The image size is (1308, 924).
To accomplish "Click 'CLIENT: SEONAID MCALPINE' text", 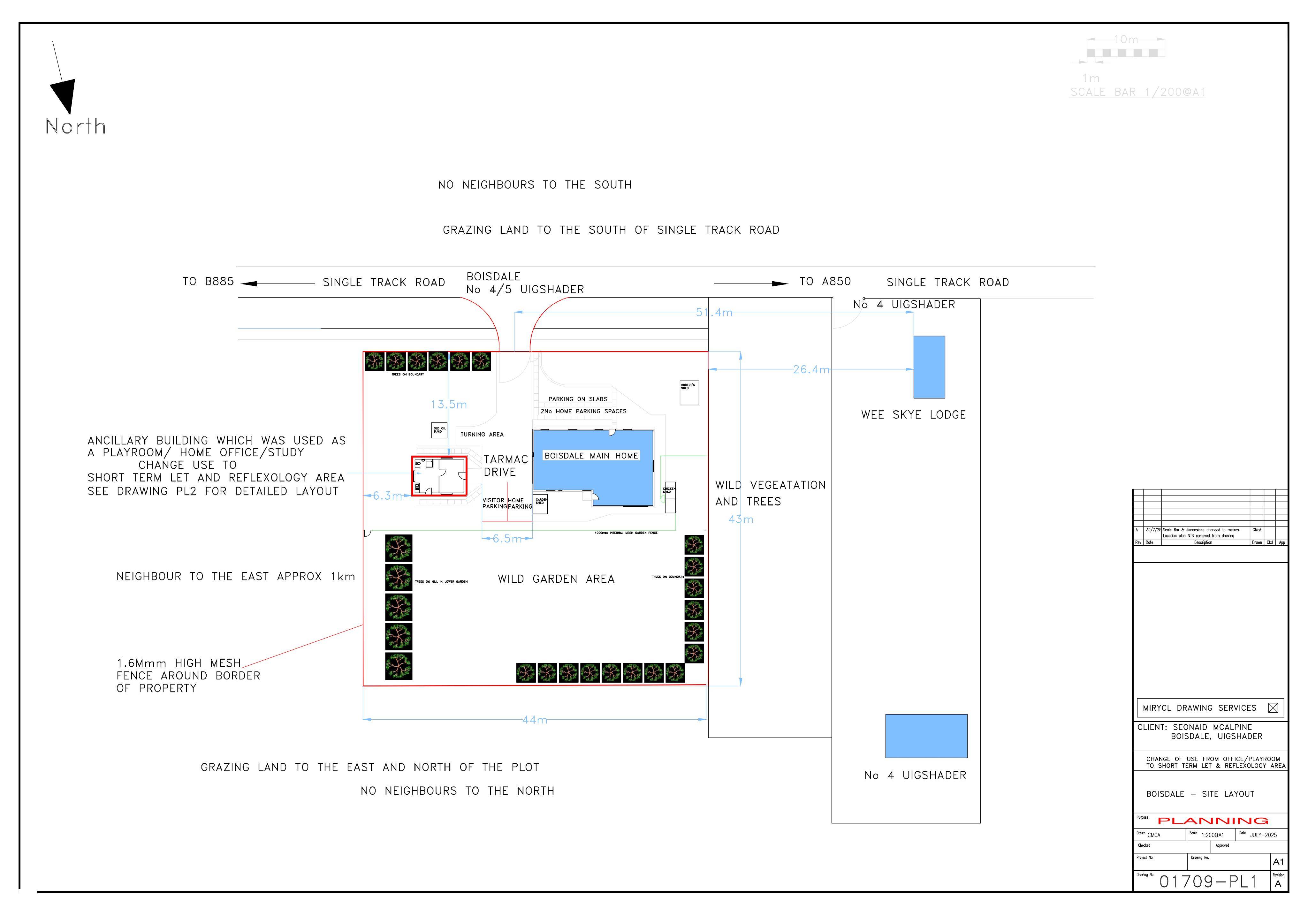I will coord(1195,727).
